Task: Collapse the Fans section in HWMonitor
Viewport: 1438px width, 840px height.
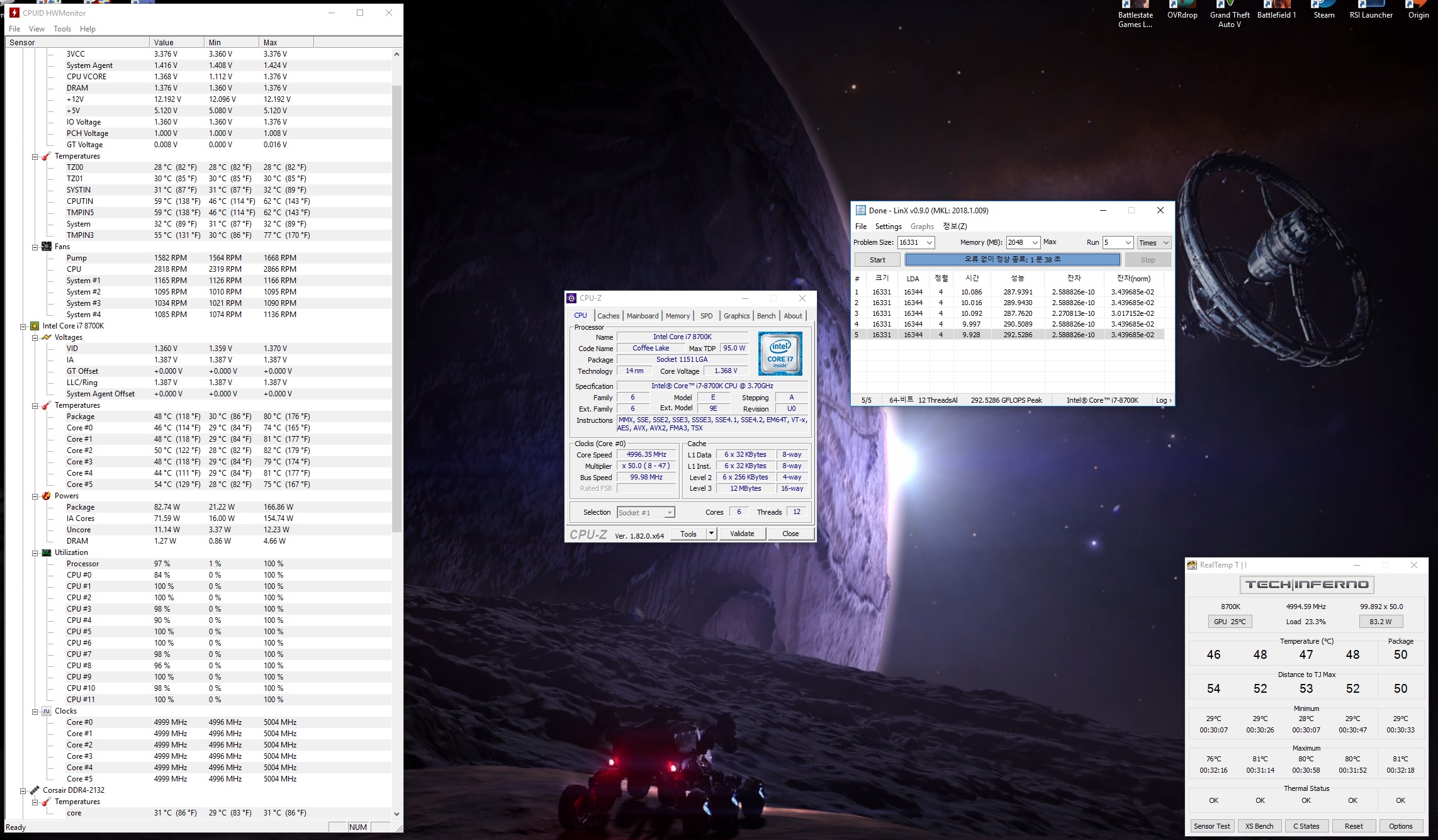Action: click(35, 247)
